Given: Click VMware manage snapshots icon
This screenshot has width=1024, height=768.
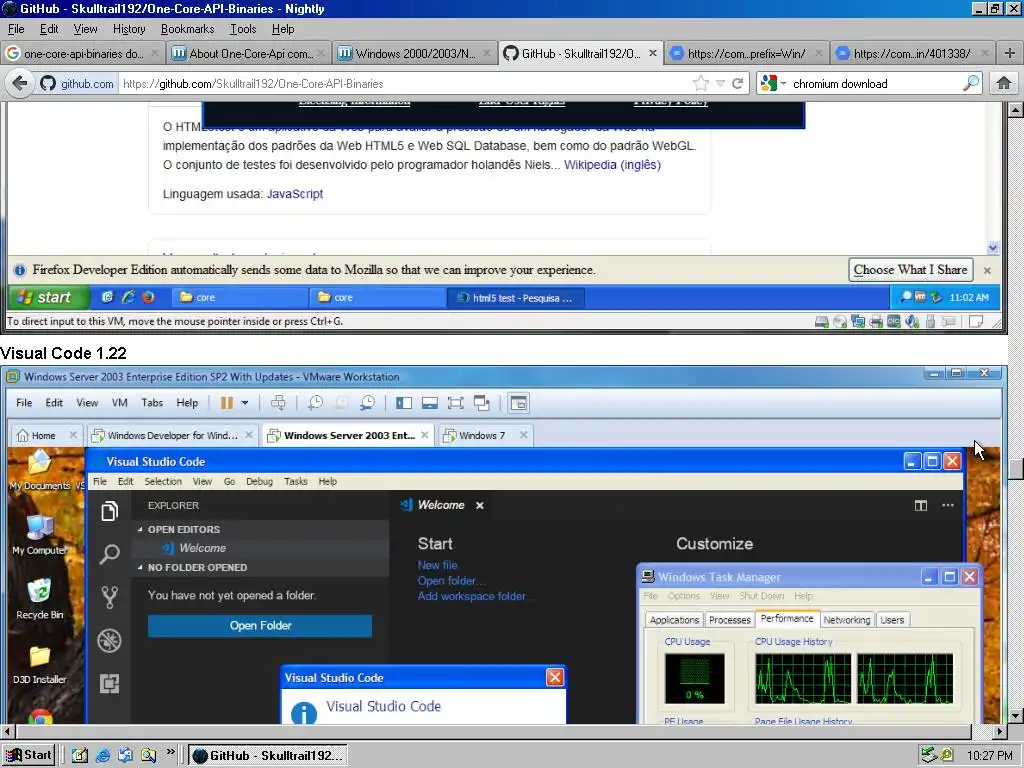Looking at the screenshot, I should click(368, 403).
